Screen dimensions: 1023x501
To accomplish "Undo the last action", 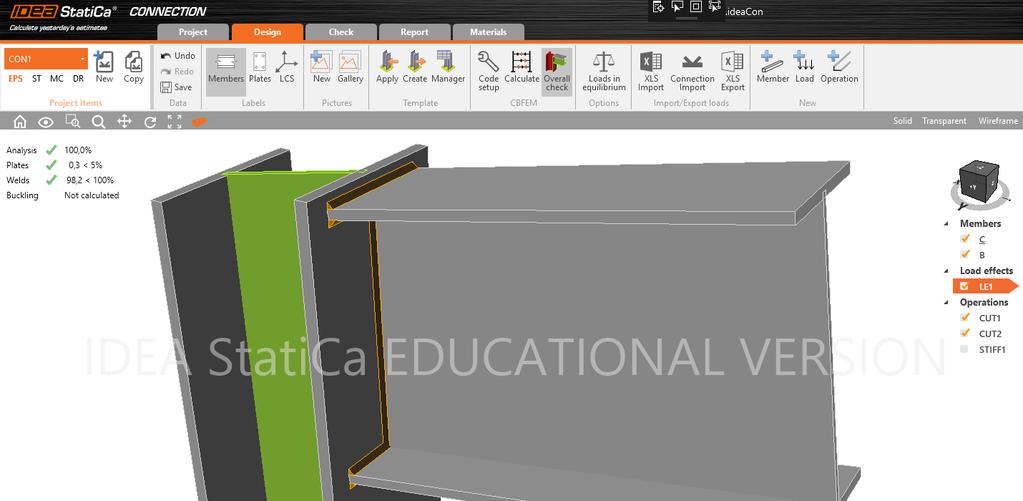I will click(x=177, y=56).
